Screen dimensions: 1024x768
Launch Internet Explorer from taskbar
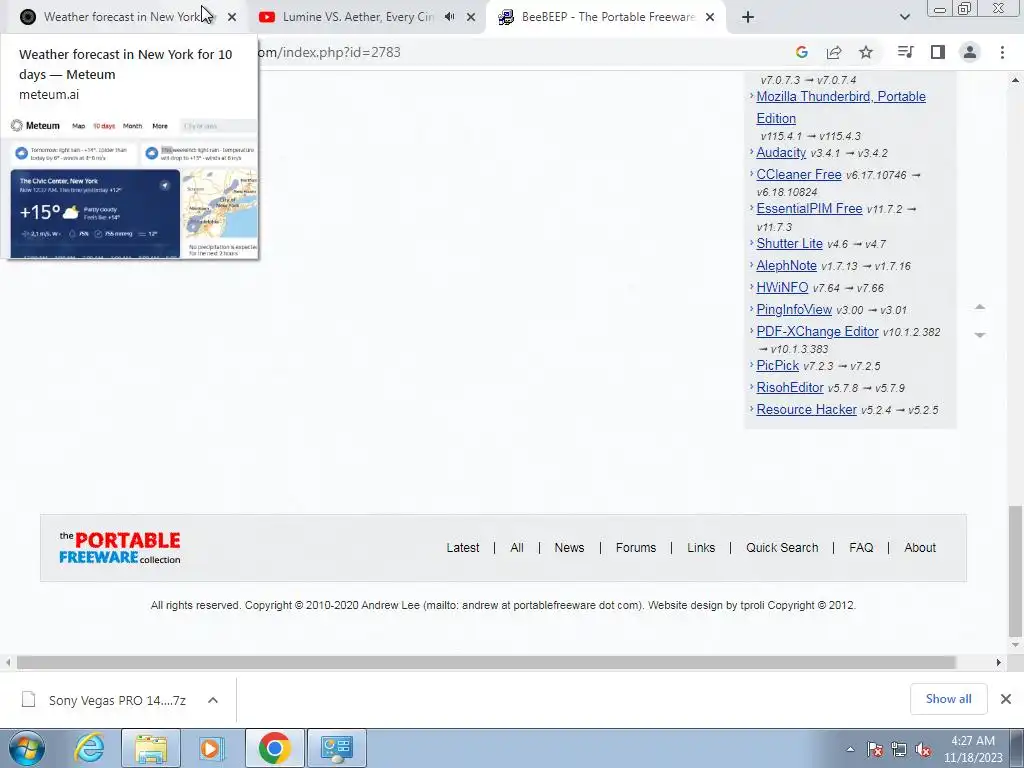(x=89, y=748)
